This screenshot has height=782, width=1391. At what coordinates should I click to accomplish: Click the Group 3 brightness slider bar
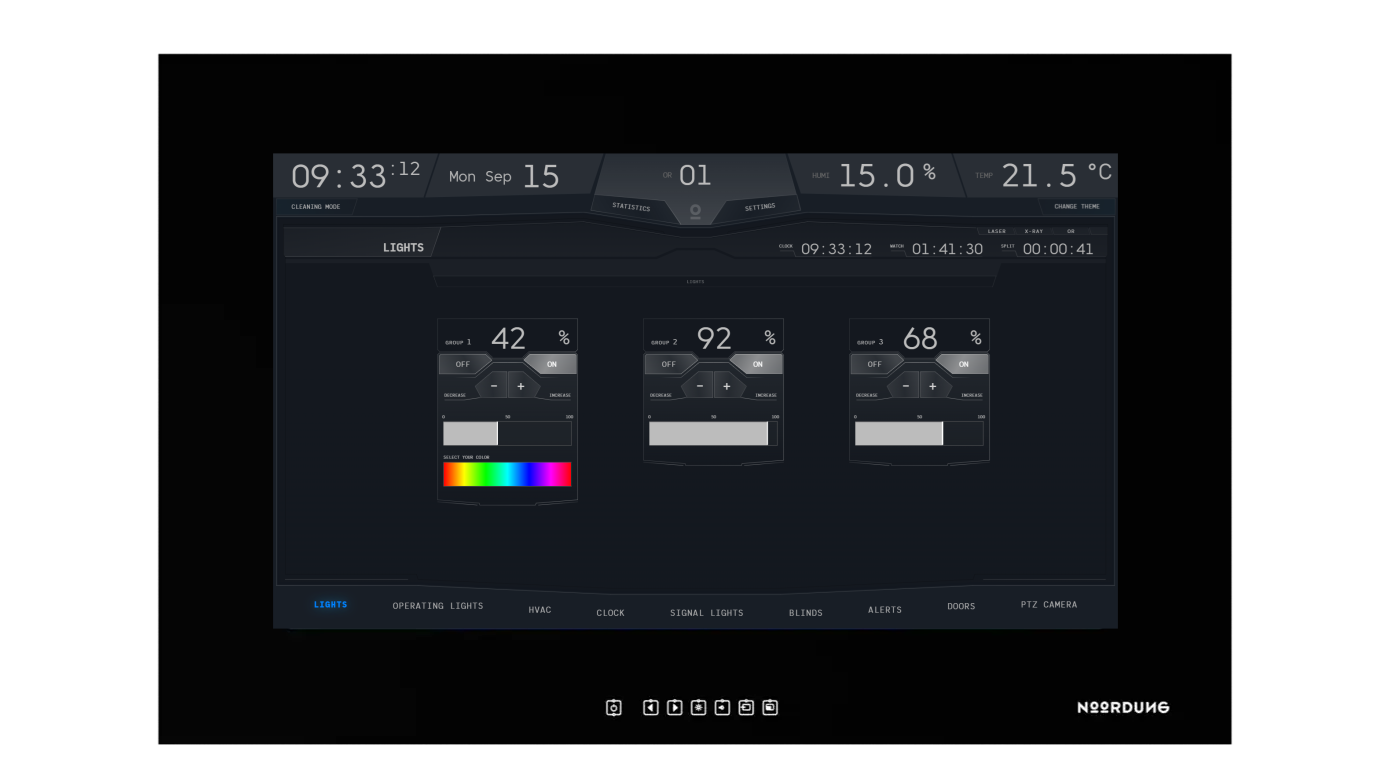pos(918,433)
